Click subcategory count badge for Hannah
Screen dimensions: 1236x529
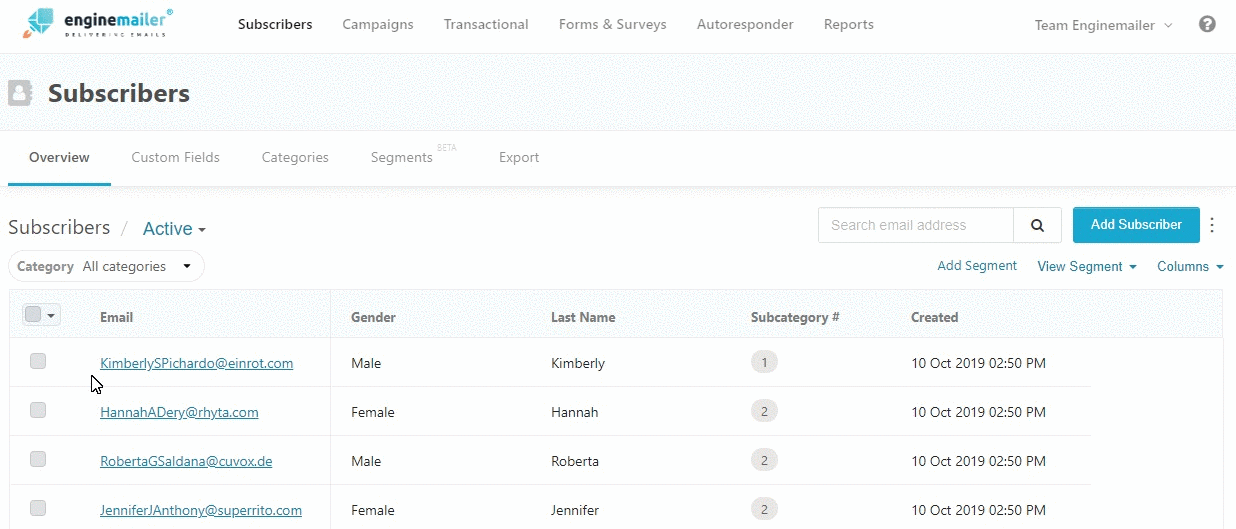tap(764, 411)
